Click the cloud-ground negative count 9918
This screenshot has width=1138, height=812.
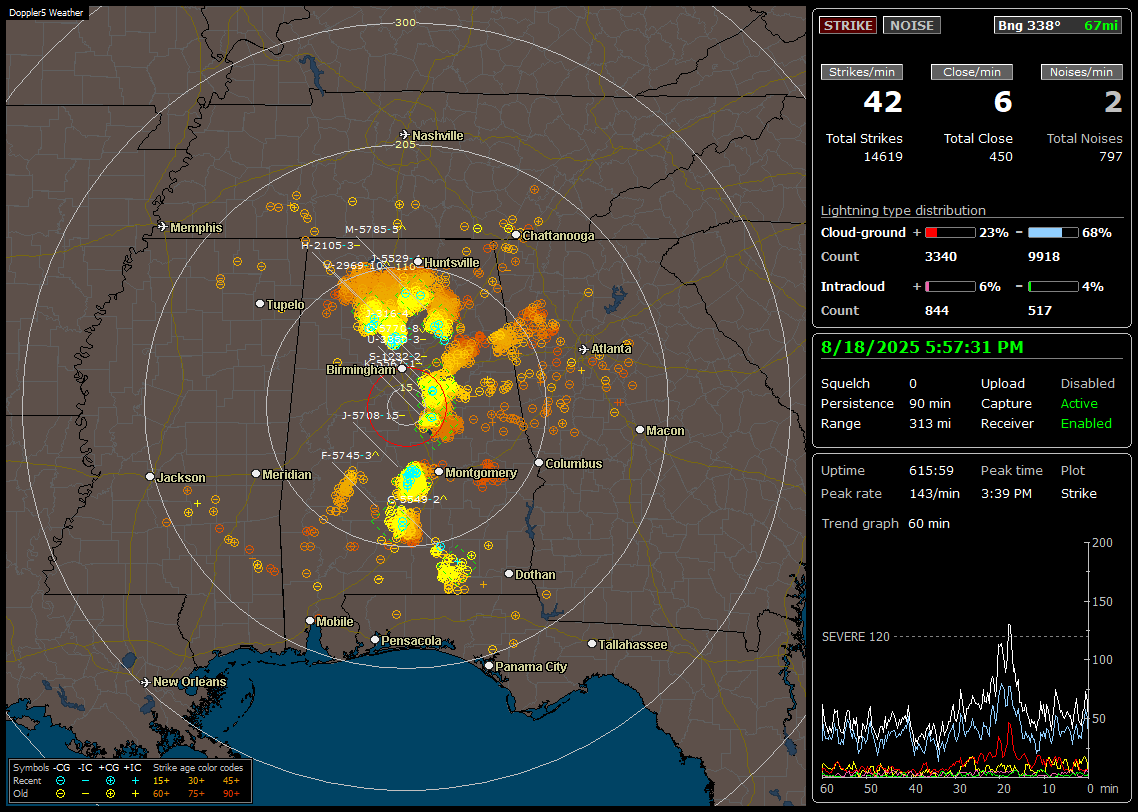[1044, 257]
